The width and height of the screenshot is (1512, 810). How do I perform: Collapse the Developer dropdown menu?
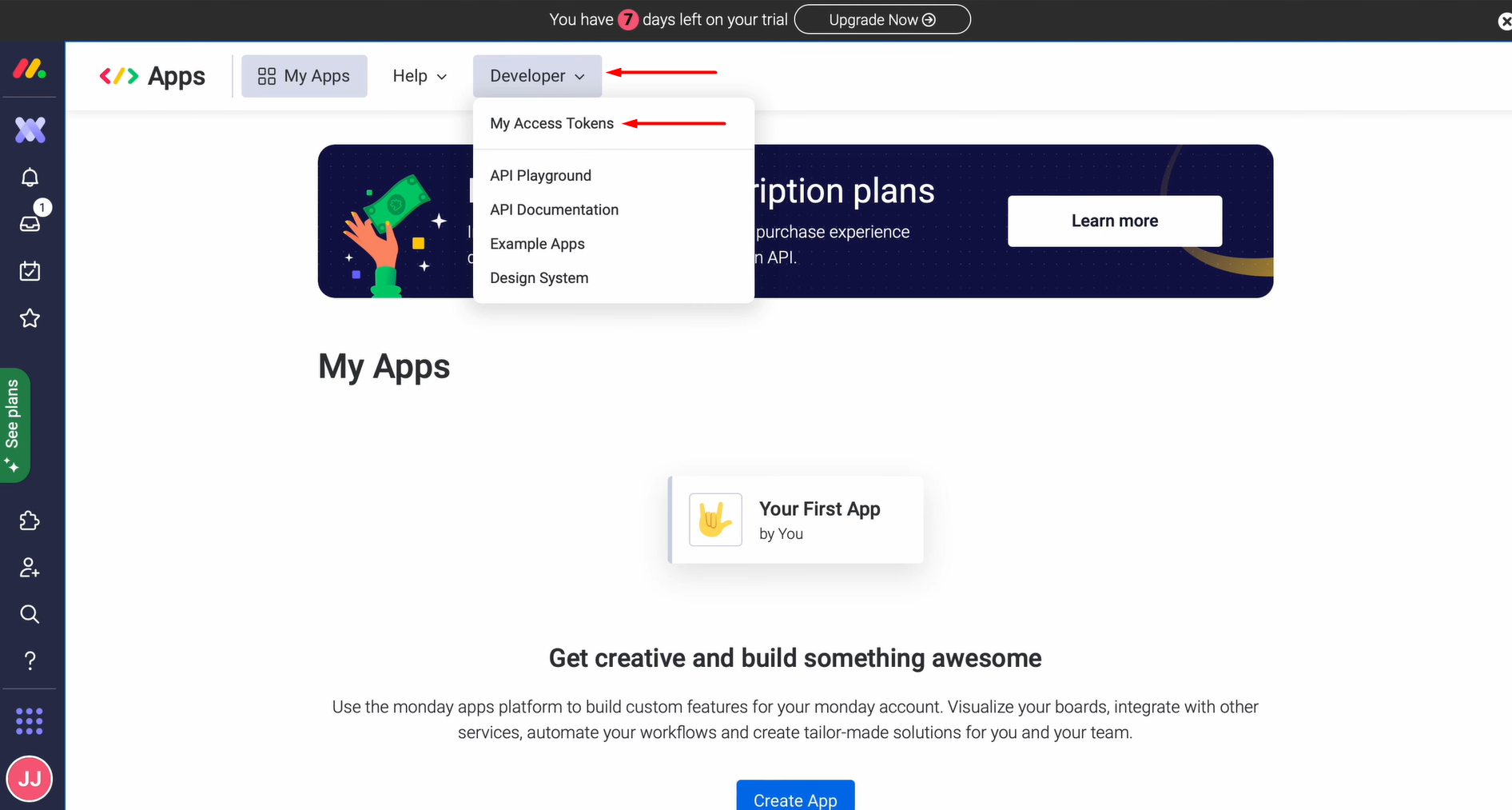pos(536,75)
